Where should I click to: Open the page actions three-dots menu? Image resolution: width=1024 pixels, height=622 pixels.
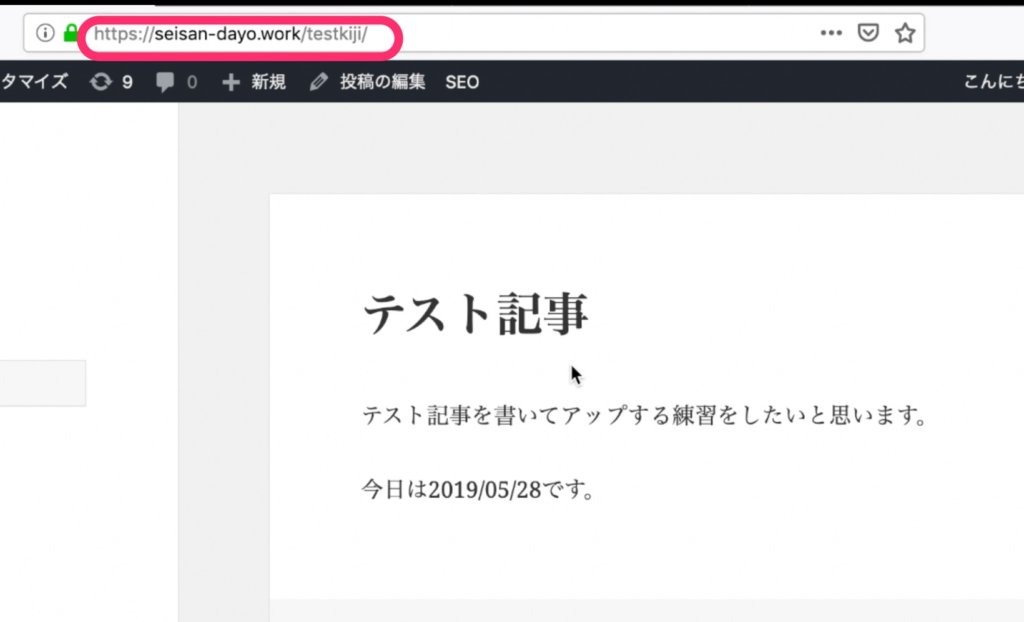[x=831, y=33]
